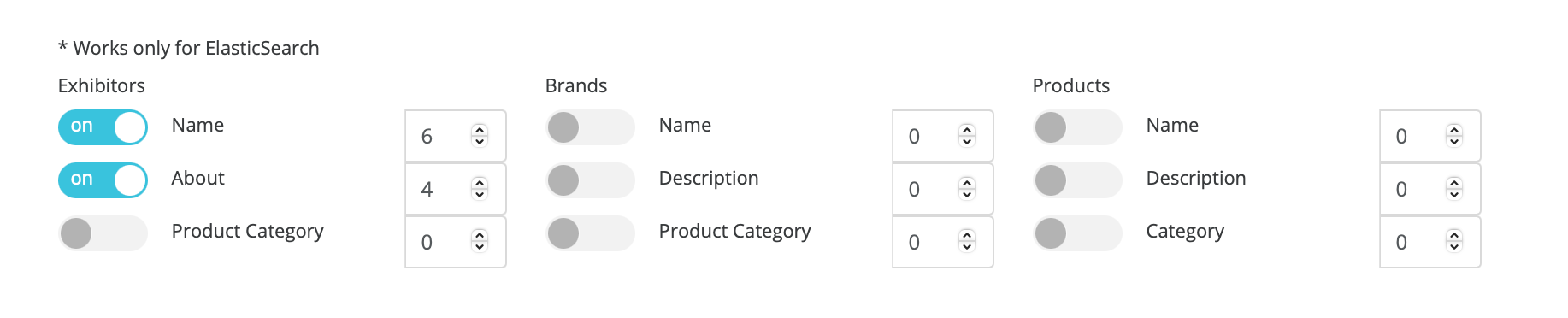
Task: Turn on Brands Product Category toggle
Action: point(590,233)
